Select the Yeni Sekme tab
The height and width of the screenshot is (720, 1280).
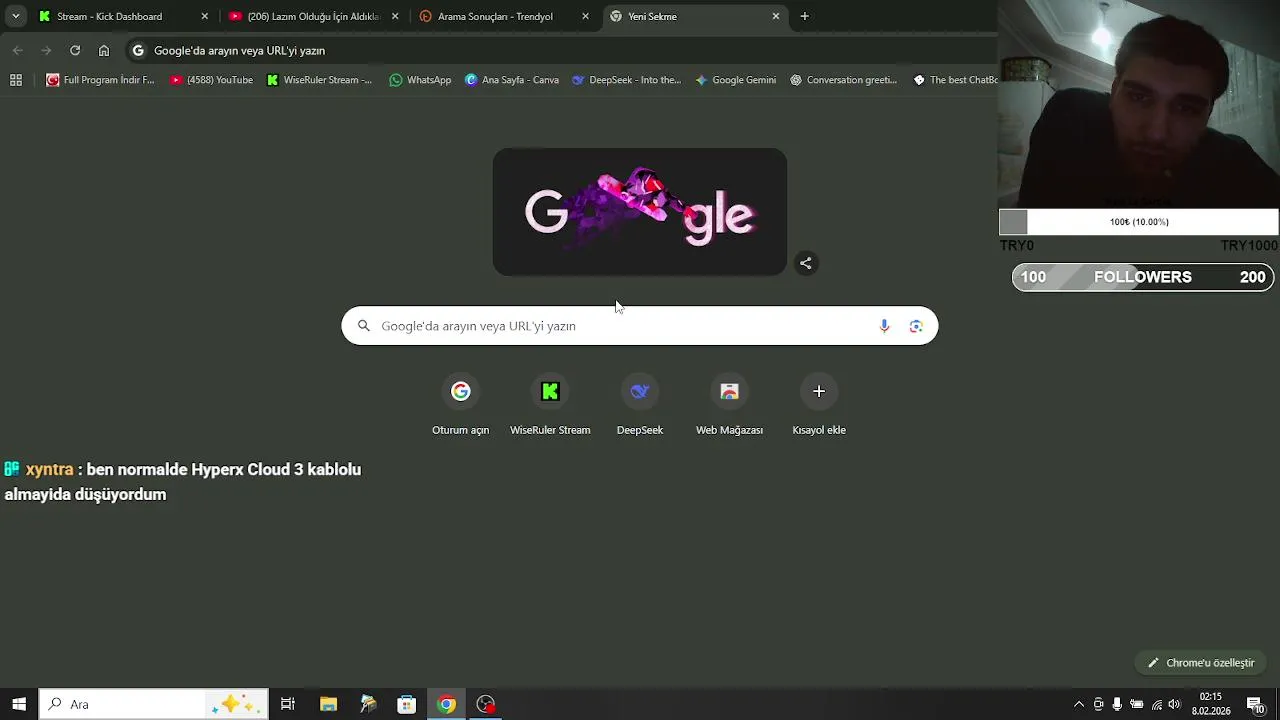pos(695,16)
